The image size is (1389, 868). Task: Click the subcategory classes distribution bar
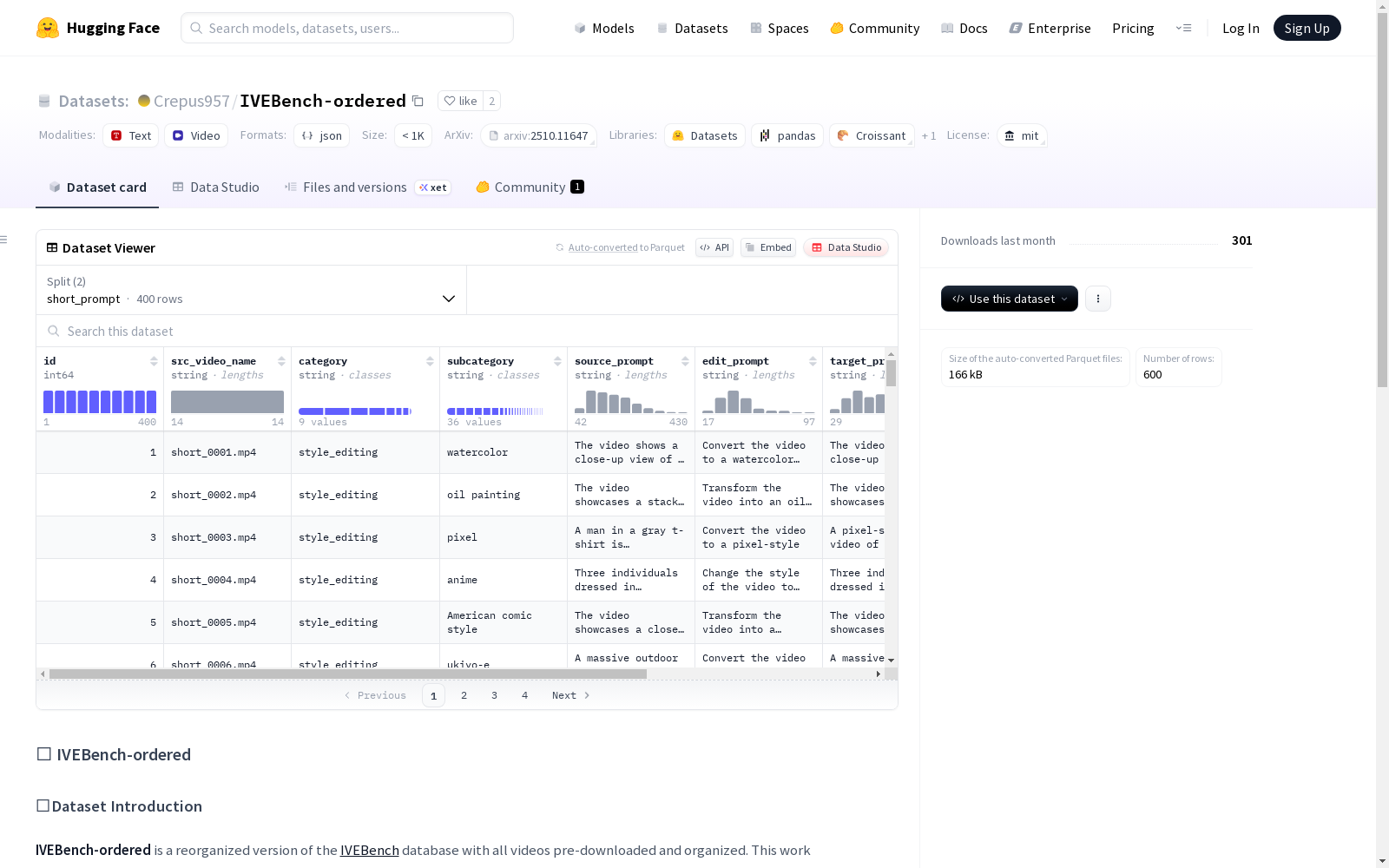495,411
